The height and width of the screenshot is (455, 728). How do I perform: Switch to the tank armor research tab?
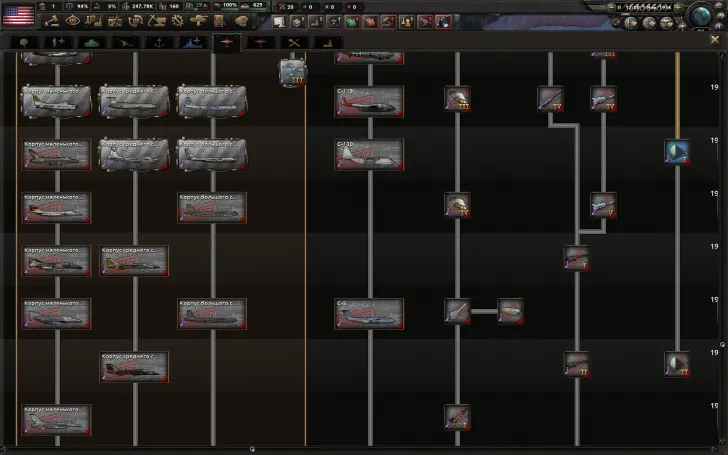(92, 43)
